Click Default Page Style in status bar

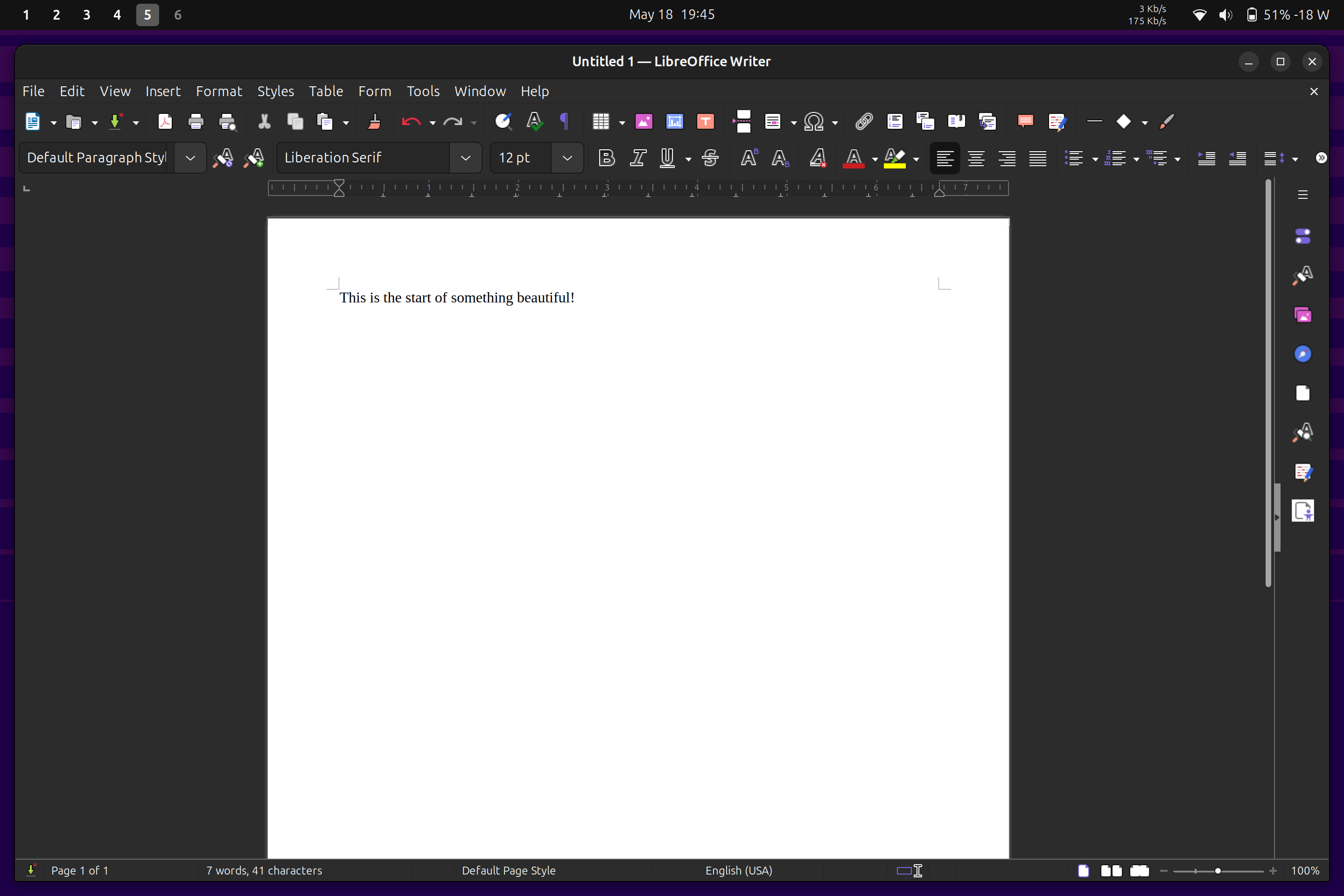pyautogui.click(x=509, y=870)
